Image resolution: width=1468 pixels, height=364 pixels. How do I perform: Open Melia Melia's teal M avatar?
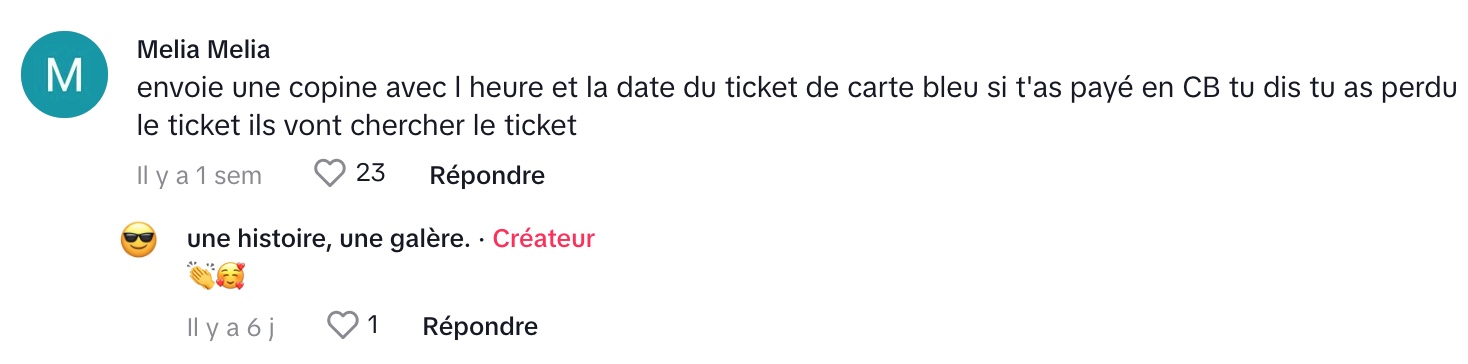[x=64, y=75]
